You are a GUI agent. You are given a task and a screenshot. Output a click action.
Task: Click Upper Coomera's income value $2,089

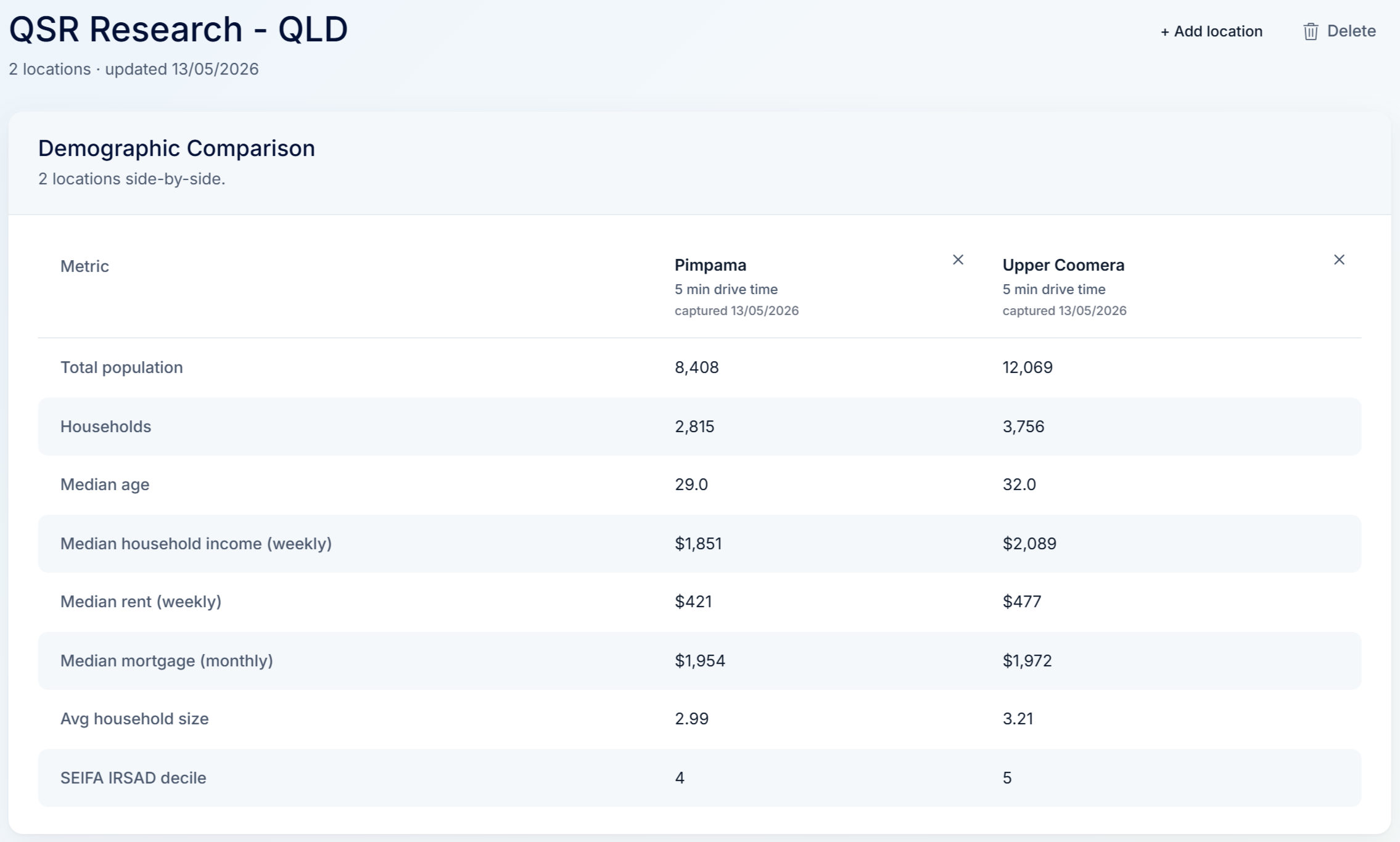[x=1029, y=544]
